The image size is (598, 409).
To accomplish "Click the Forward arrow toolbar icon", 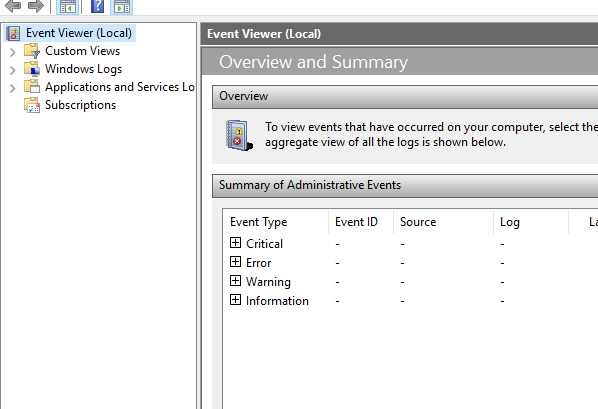I will click(x=35, y=6).
